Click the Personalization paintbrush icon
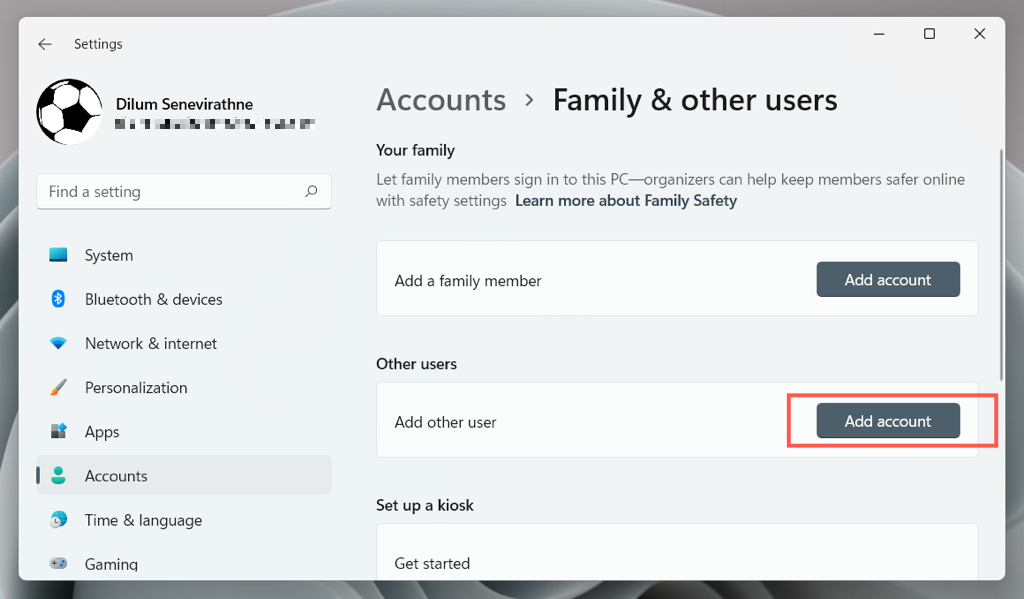Screen dimensions: 1024x599 coord(58,387)
